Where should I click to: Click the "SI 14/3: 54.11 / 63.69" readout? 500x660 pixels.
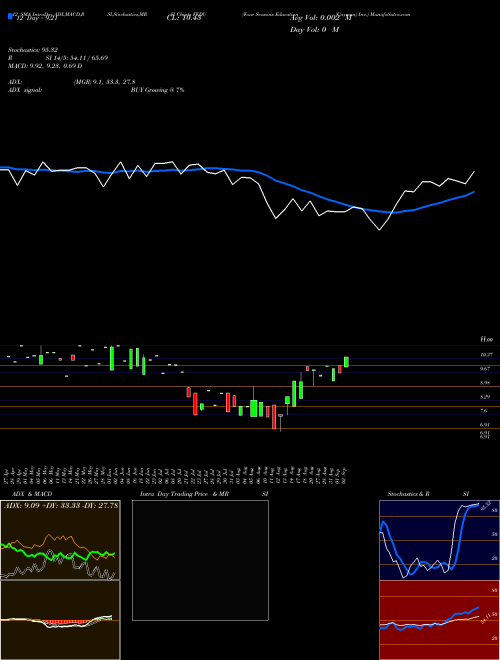click(x=77, y=58)
